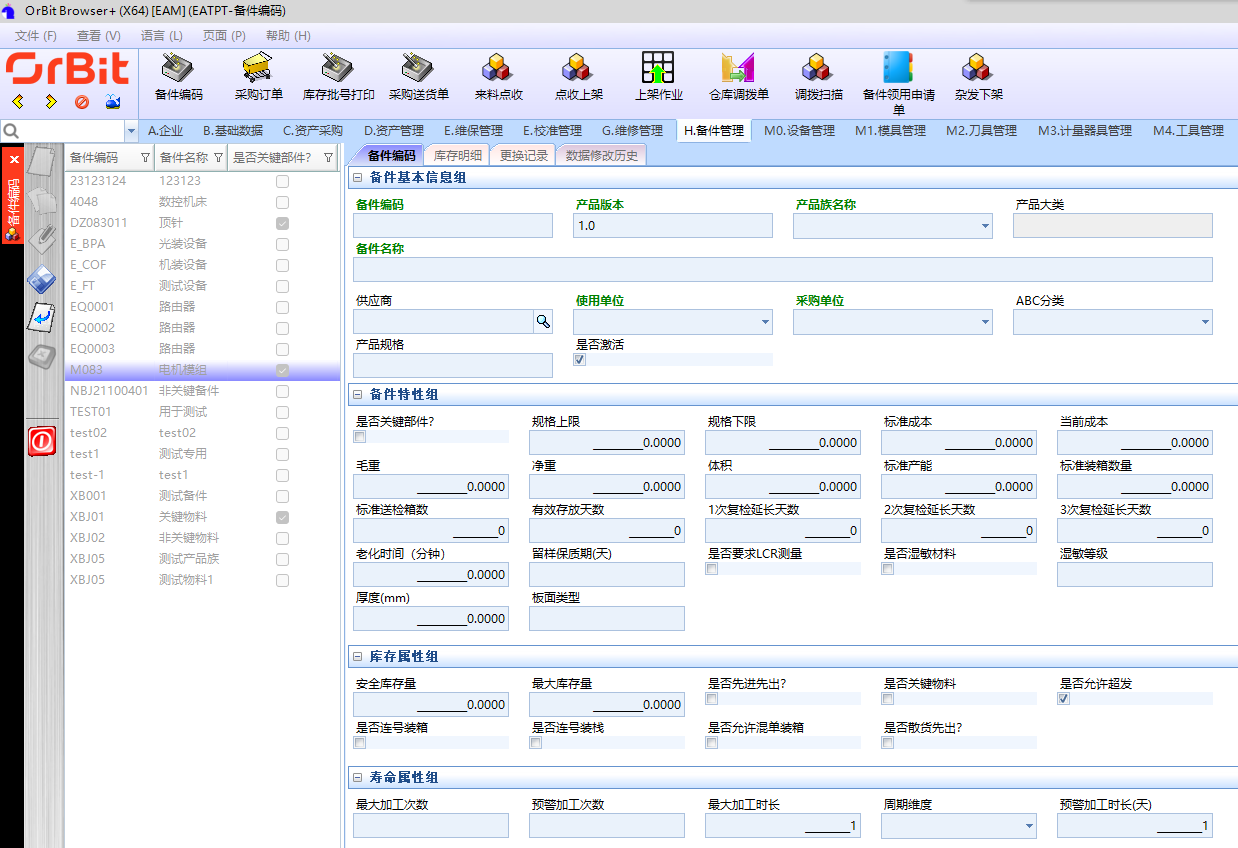Click the 备件名称 input field

(783, 270)
